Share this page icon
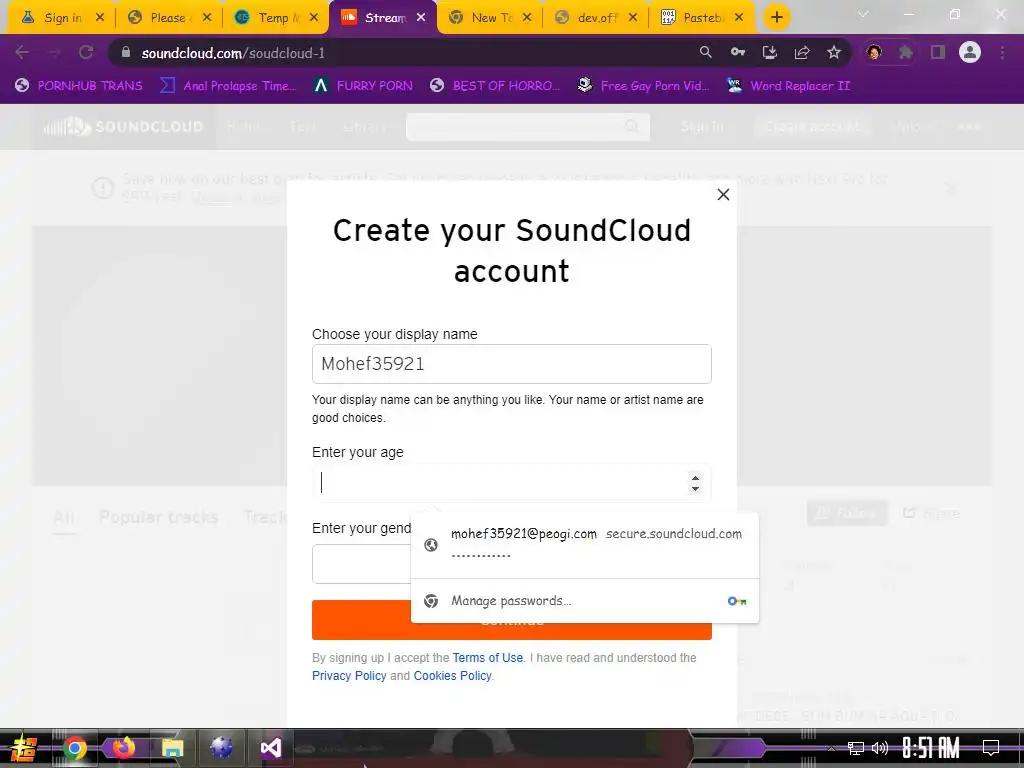 pyautogui.click(x=802, y=52)
